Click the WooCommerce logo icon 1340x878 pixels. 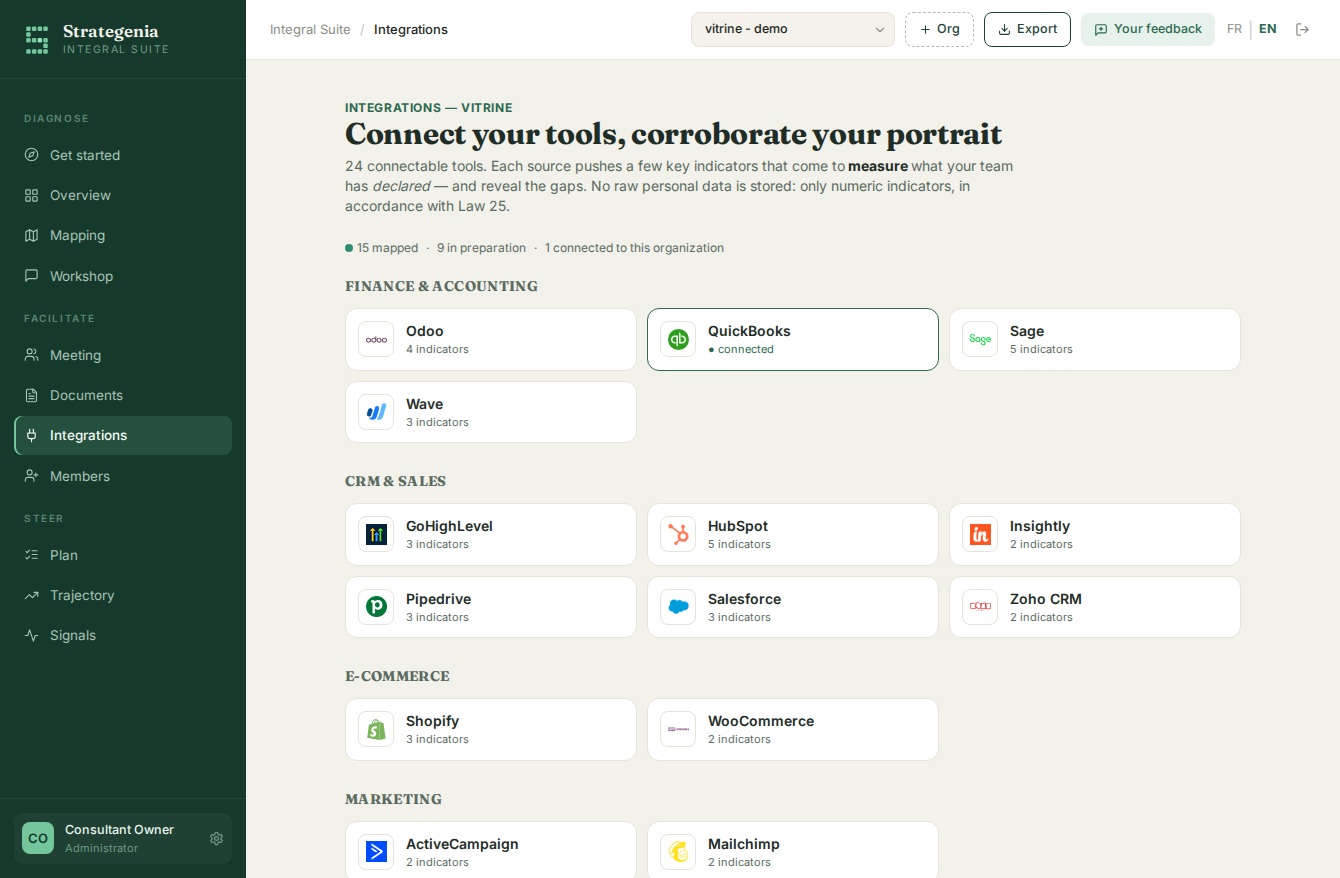pos(678,729)
